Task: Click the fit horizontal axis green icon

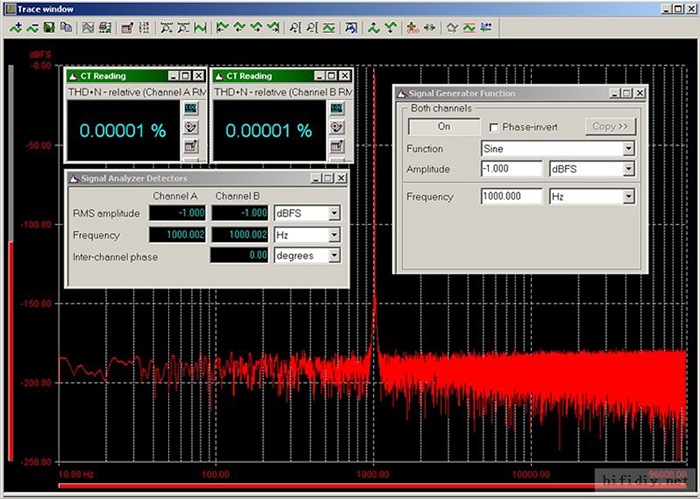Action: click(x=200, y=28)
